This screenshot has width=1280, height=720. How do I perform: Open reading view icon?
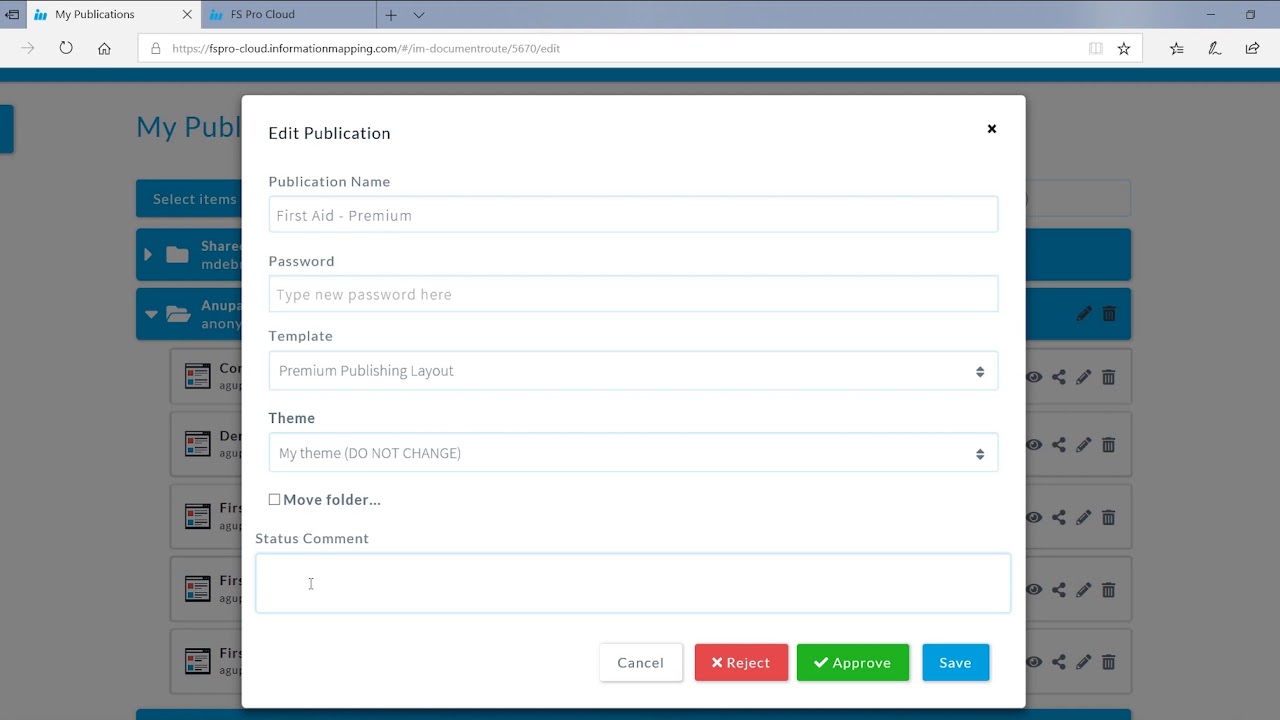click(1096, 48)
